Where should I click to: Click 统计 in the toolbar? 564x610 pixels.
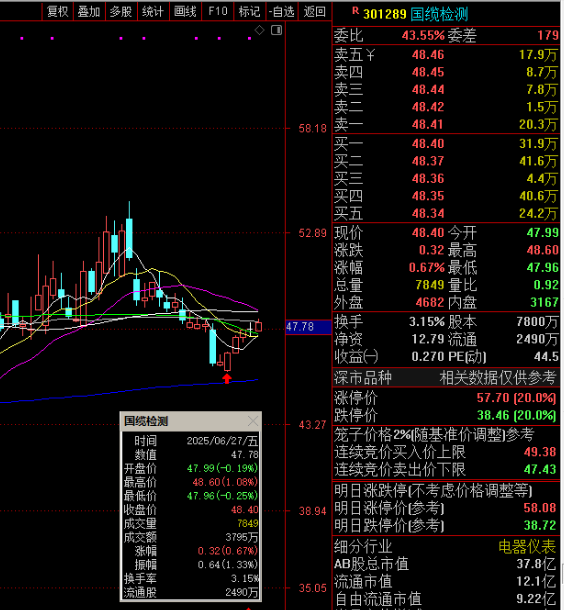(153, 12)
